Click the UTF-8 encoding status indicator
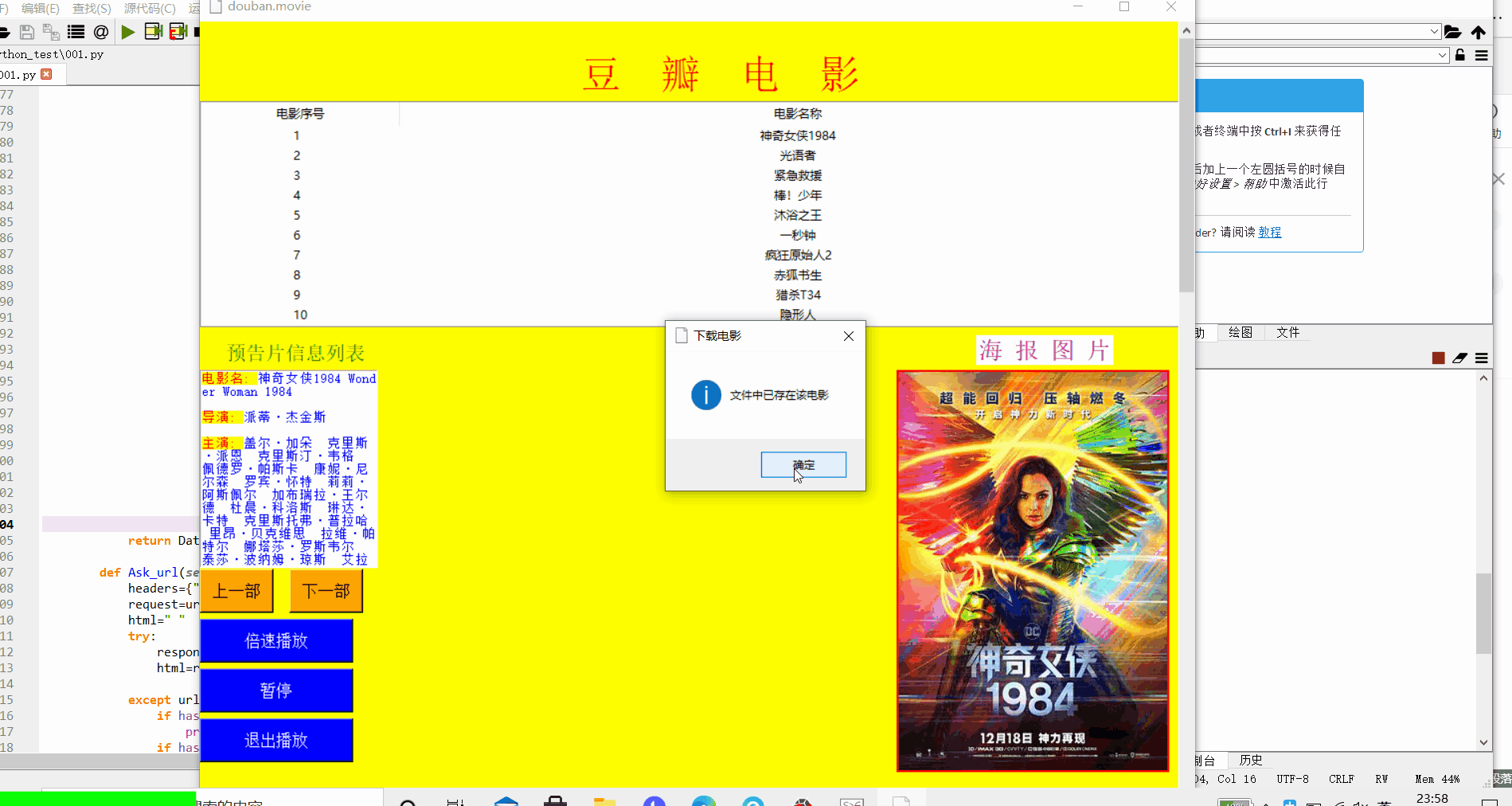 (x=1292, y=779)
